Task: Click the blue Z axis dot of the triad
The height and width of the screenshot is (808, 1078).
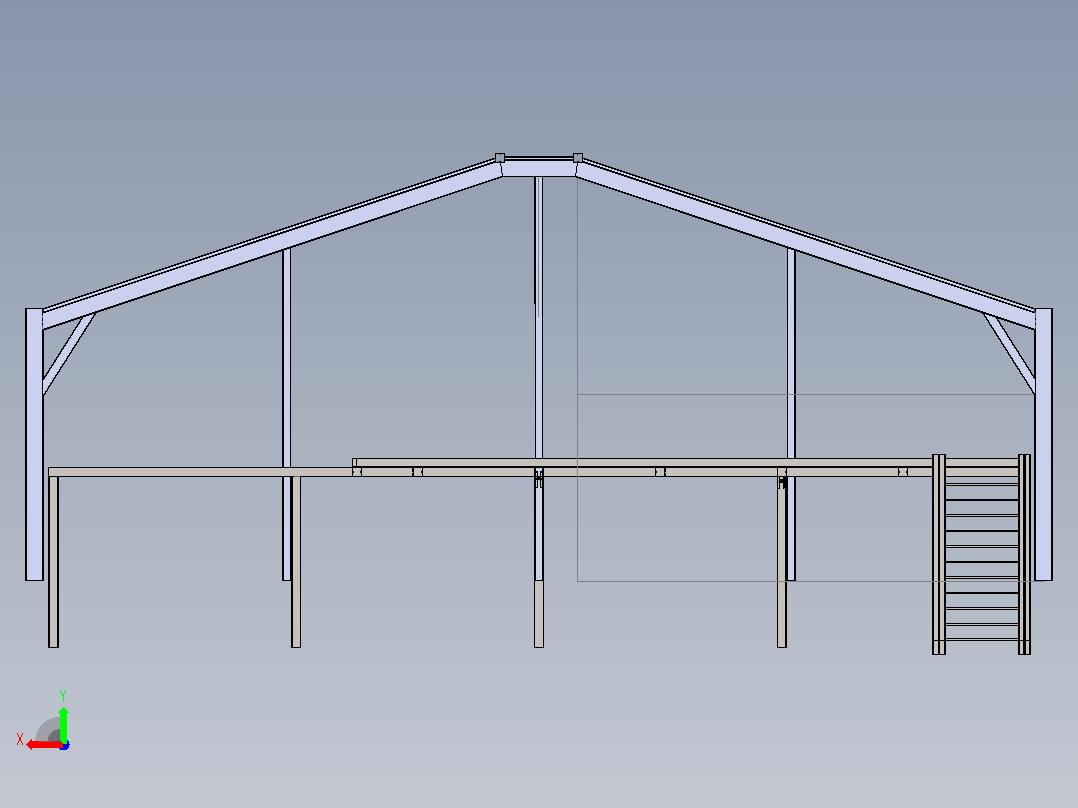Action: coord(64,745)
